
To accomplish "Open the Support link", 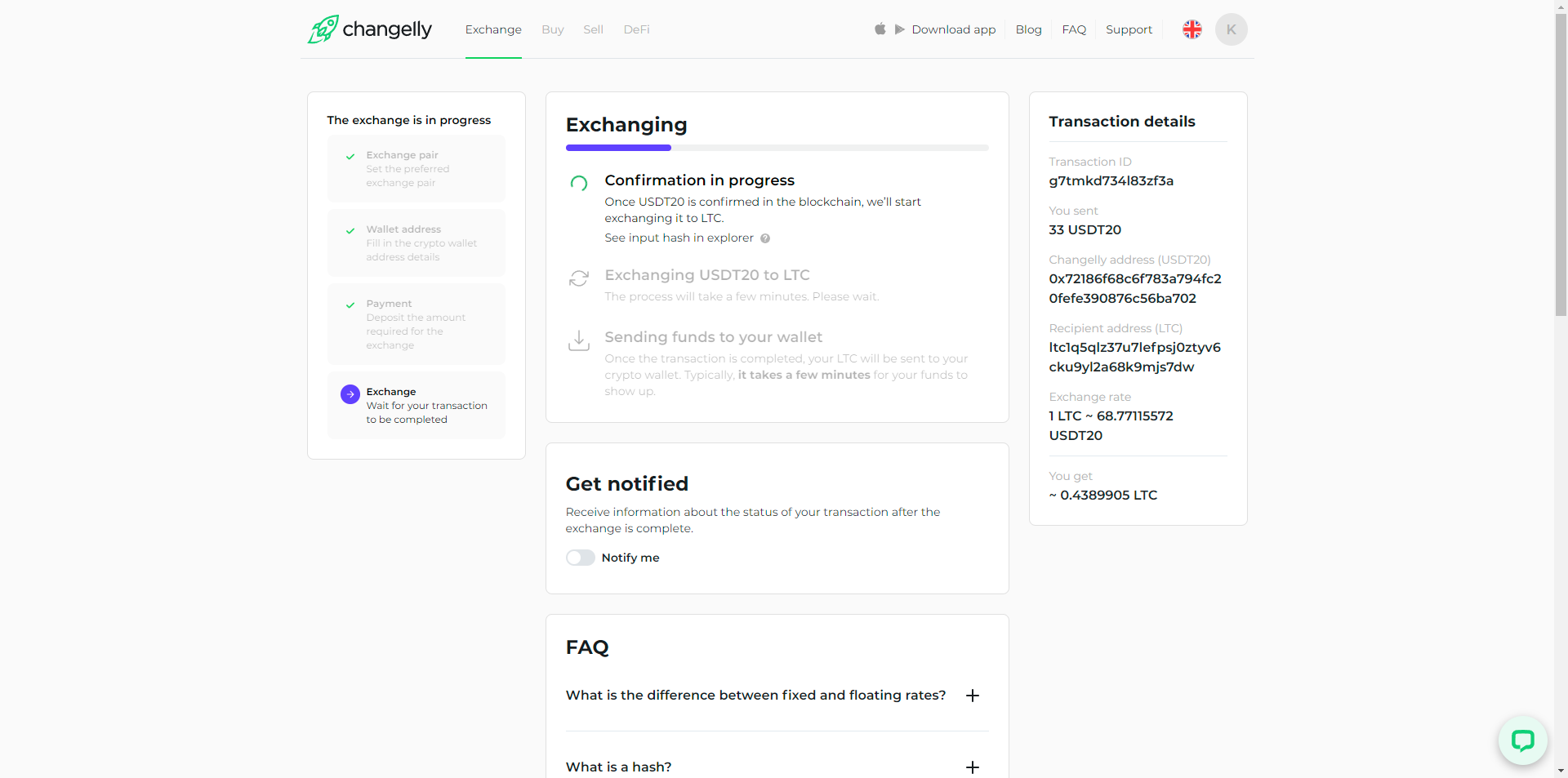I will (x=1129, y=29).
